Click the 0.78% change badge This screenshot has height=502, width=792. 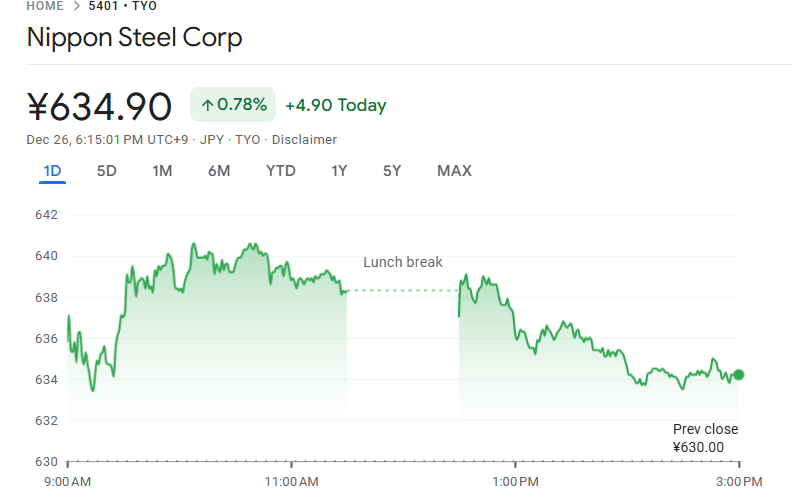(x=233, y=105)
